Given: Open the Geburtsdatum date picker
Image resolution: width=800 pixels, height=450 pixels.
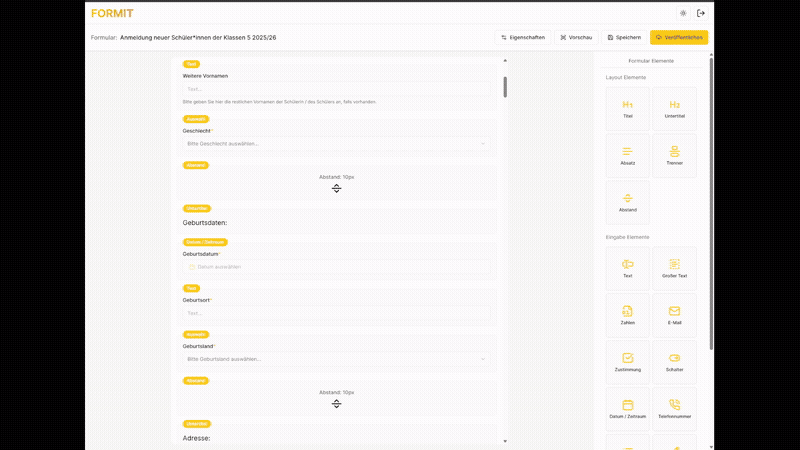Looking at the screenshot, I should pyautogui.click(x=336, y=267).
